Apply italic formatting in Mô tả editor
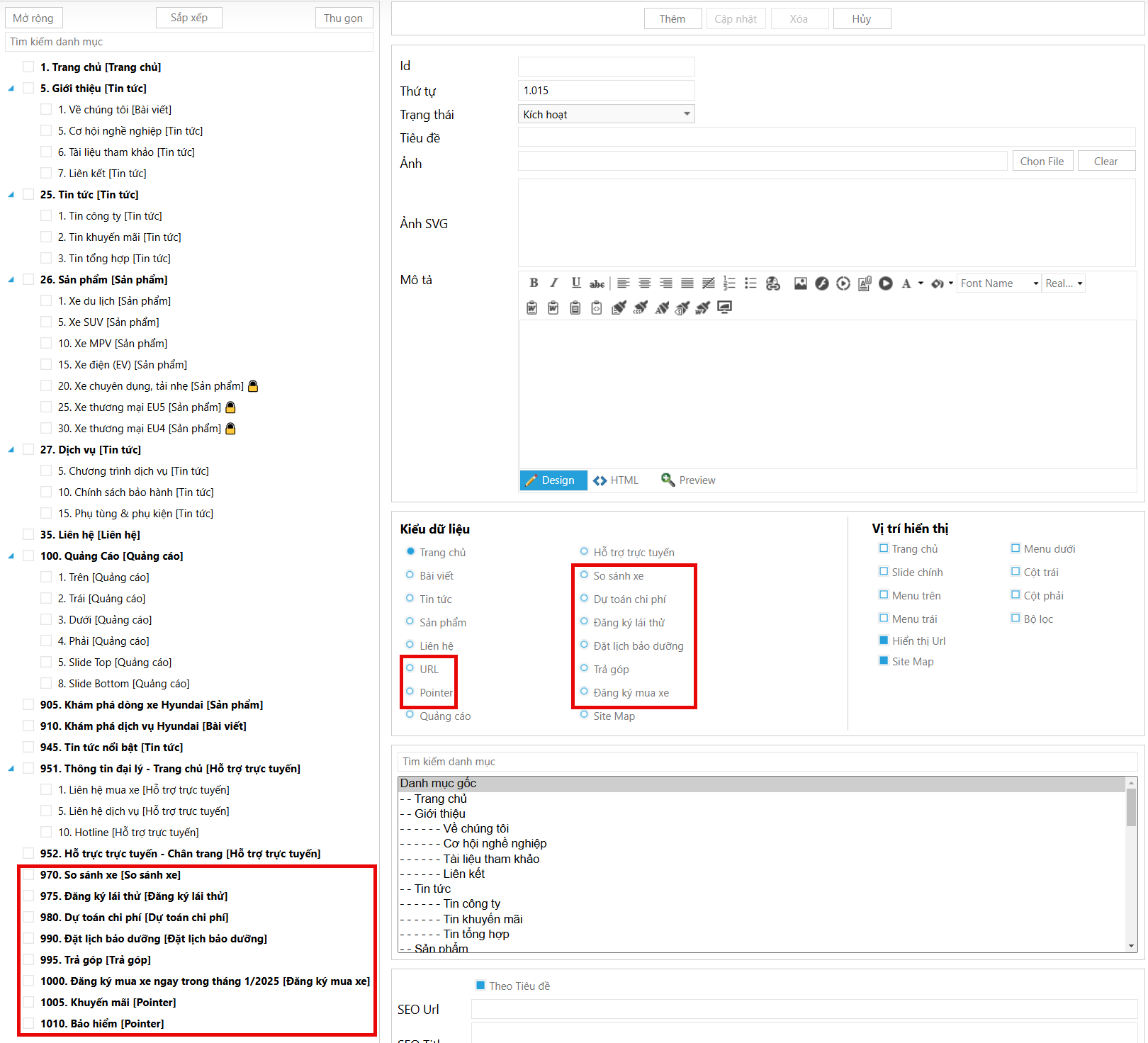Image resolution: width=1148 pixels, height=1043 pixels. 554,283
